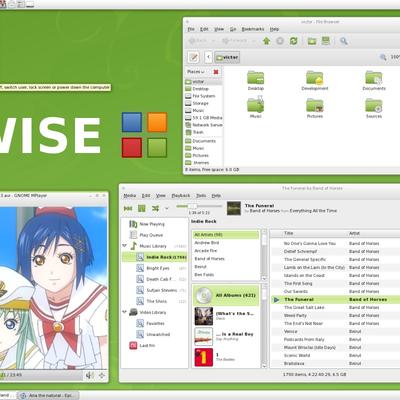Open the Tools menu in music player
This screenshot has height=400, width=400.
pos(201,195)
